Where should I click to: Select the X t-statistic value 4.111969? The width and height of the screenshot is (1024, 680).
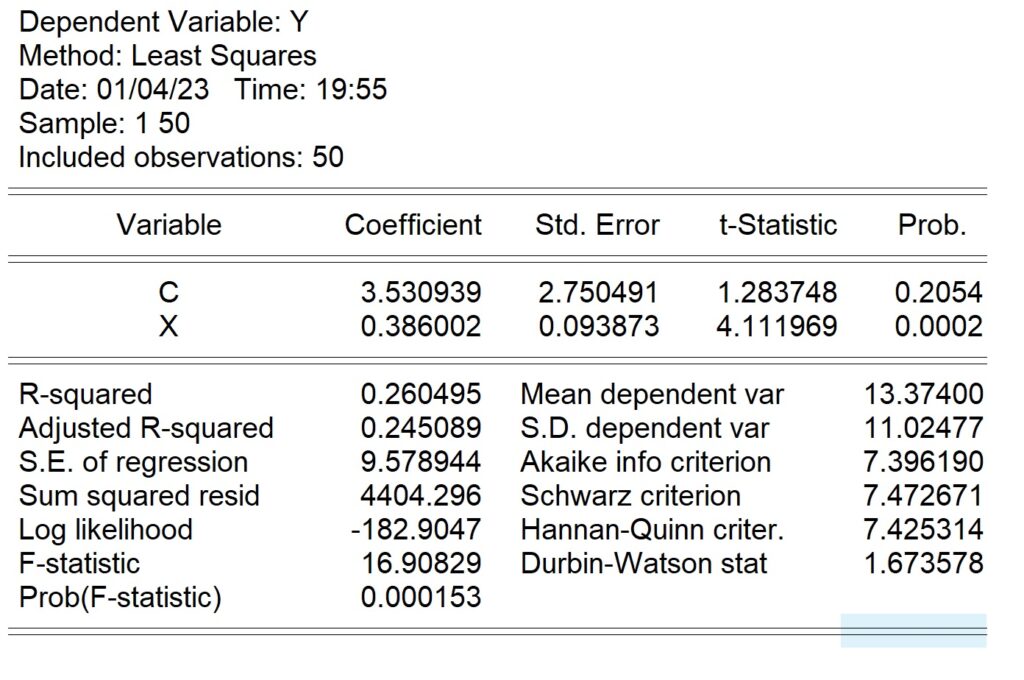click(776, 326)
